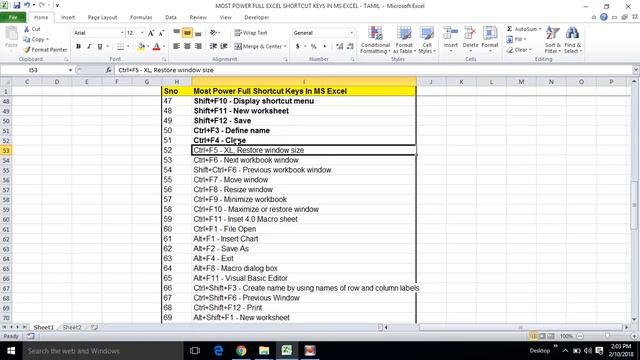The width and height of the screenshot is (640, 360).
Task: Toggle Middle Align vertical alignment
Action: coord(187,33)
